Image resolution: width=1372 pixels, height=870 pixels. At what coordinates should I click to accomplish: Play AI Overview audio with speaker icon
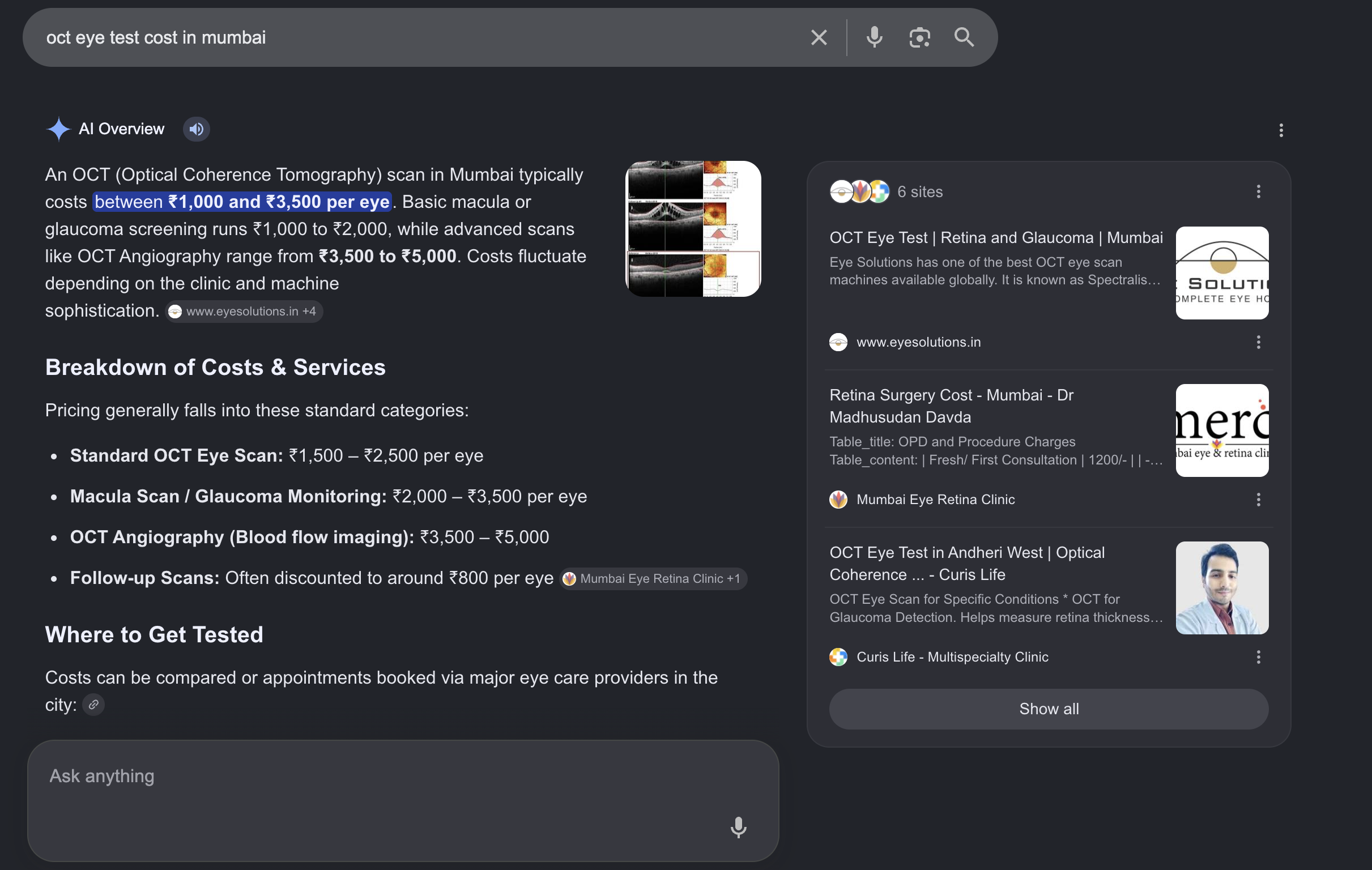[196, 129]
